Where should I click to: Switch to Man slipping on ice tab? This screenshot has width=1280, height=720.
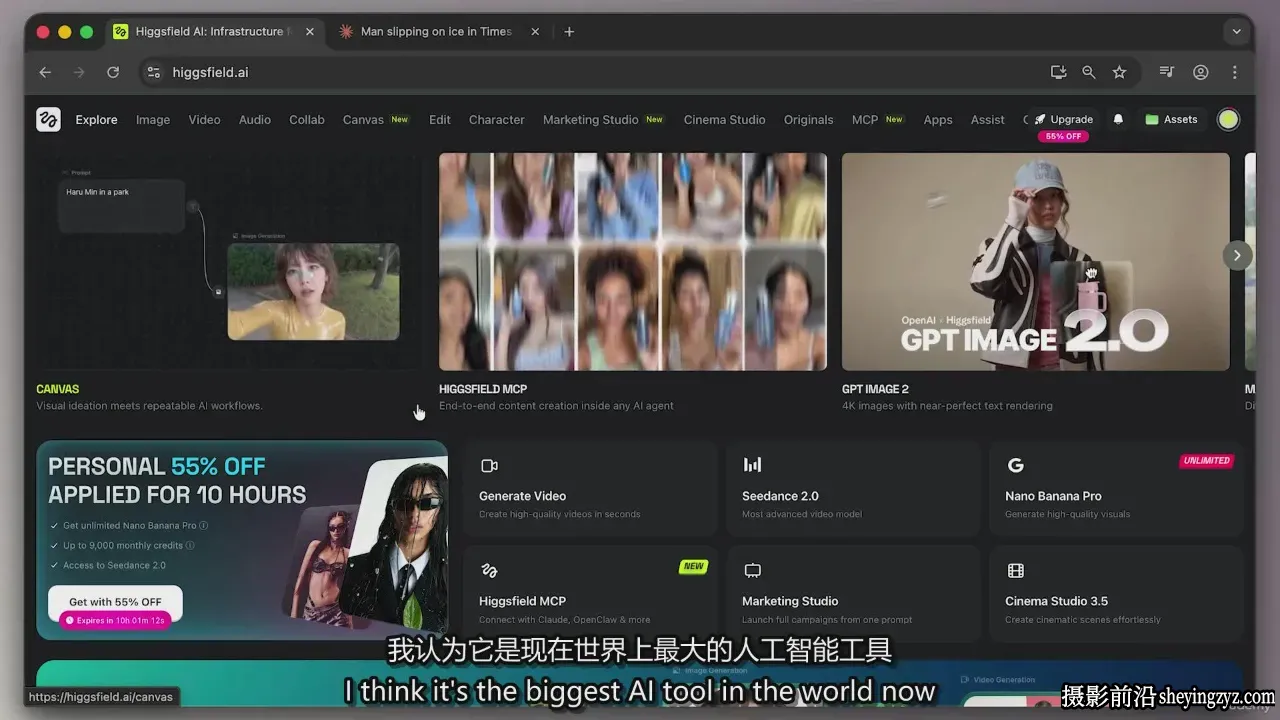coord(435,32)
